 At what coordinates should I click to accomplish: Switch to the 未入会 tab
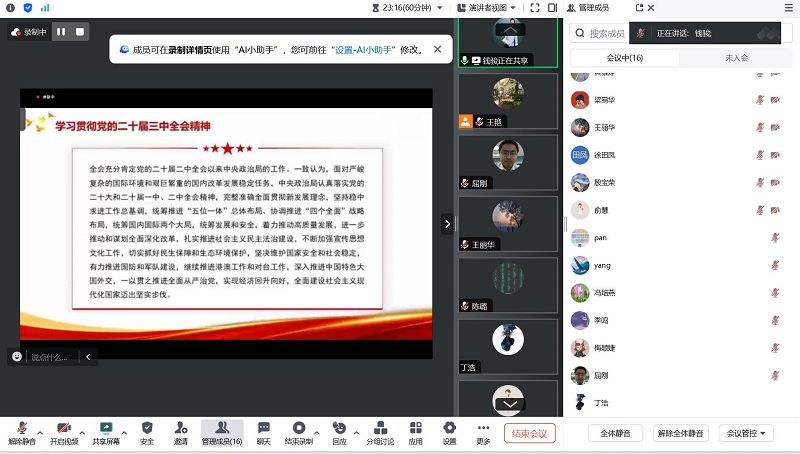736,58
